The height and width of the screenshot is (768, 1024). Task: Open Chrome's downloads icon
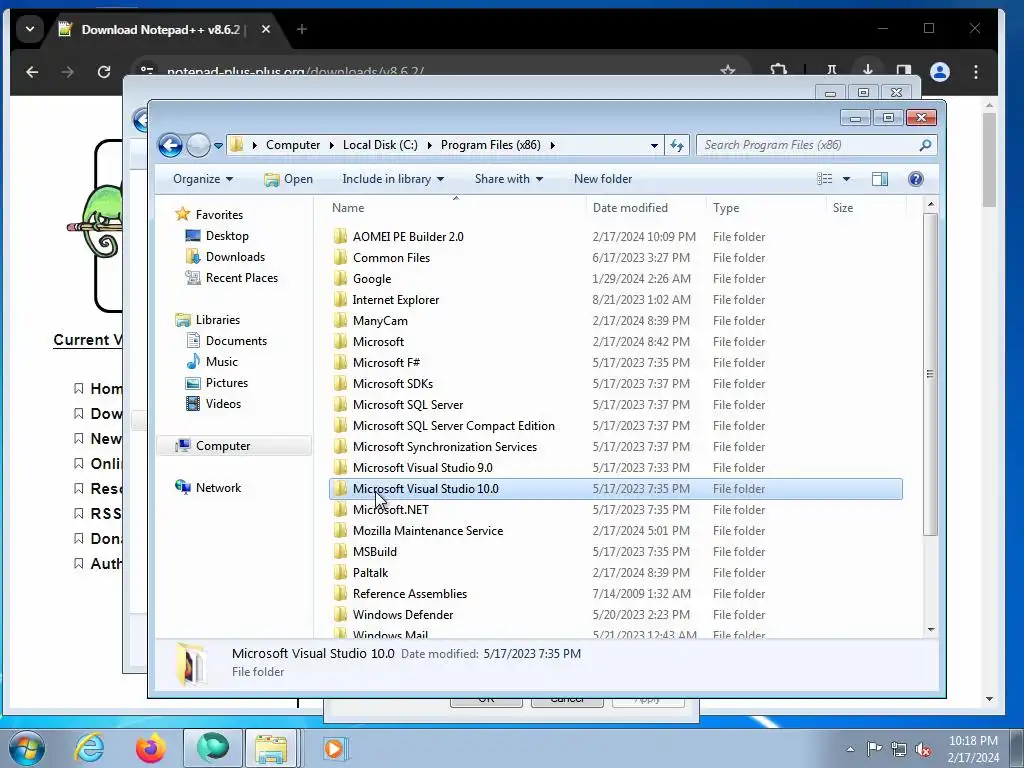point(867,71)
